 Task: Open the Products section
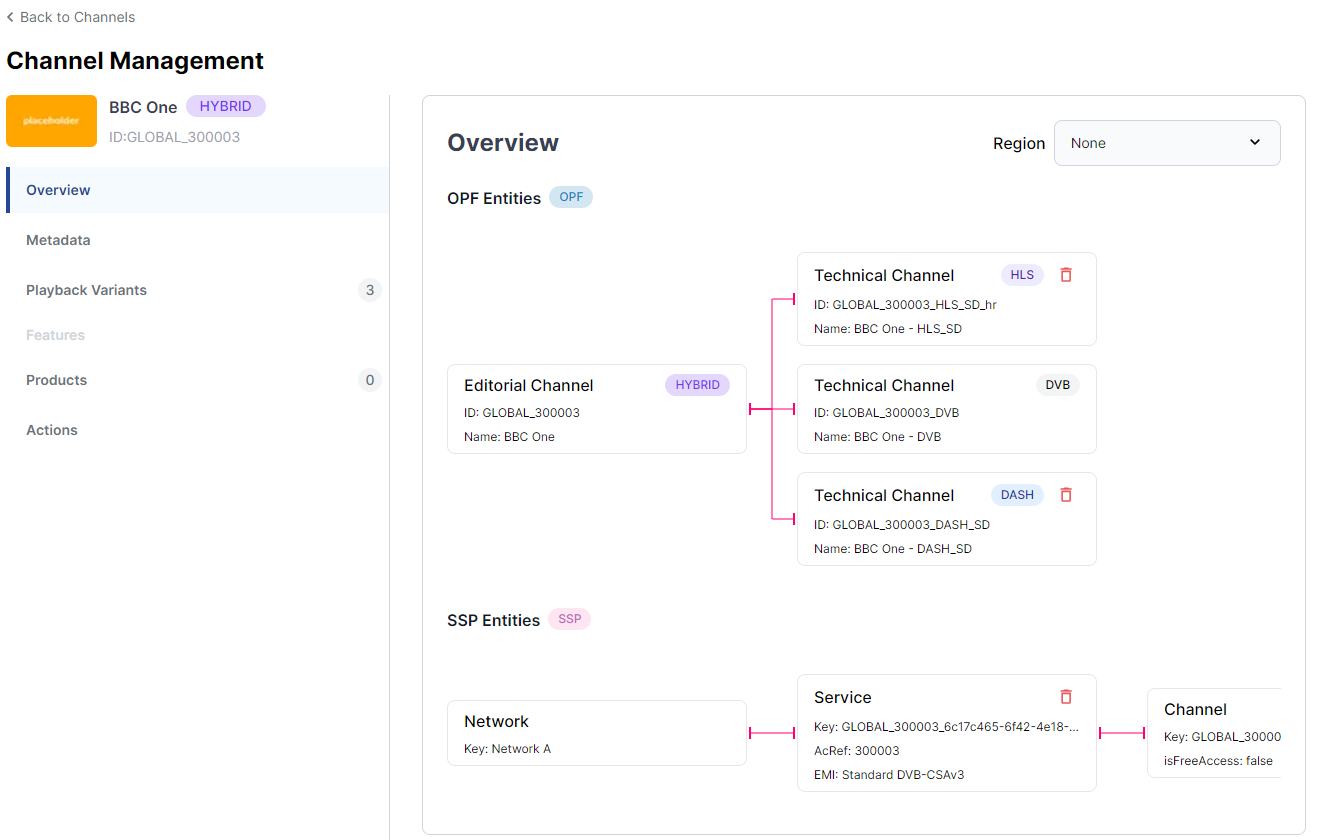tap(56, 380)
